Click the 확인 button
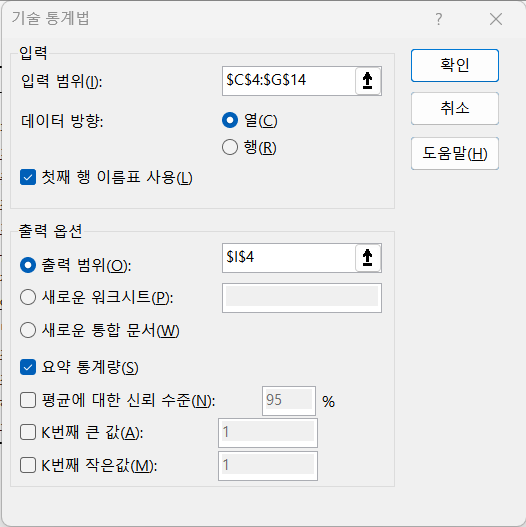The image size is (526, 527). (455, 66)
